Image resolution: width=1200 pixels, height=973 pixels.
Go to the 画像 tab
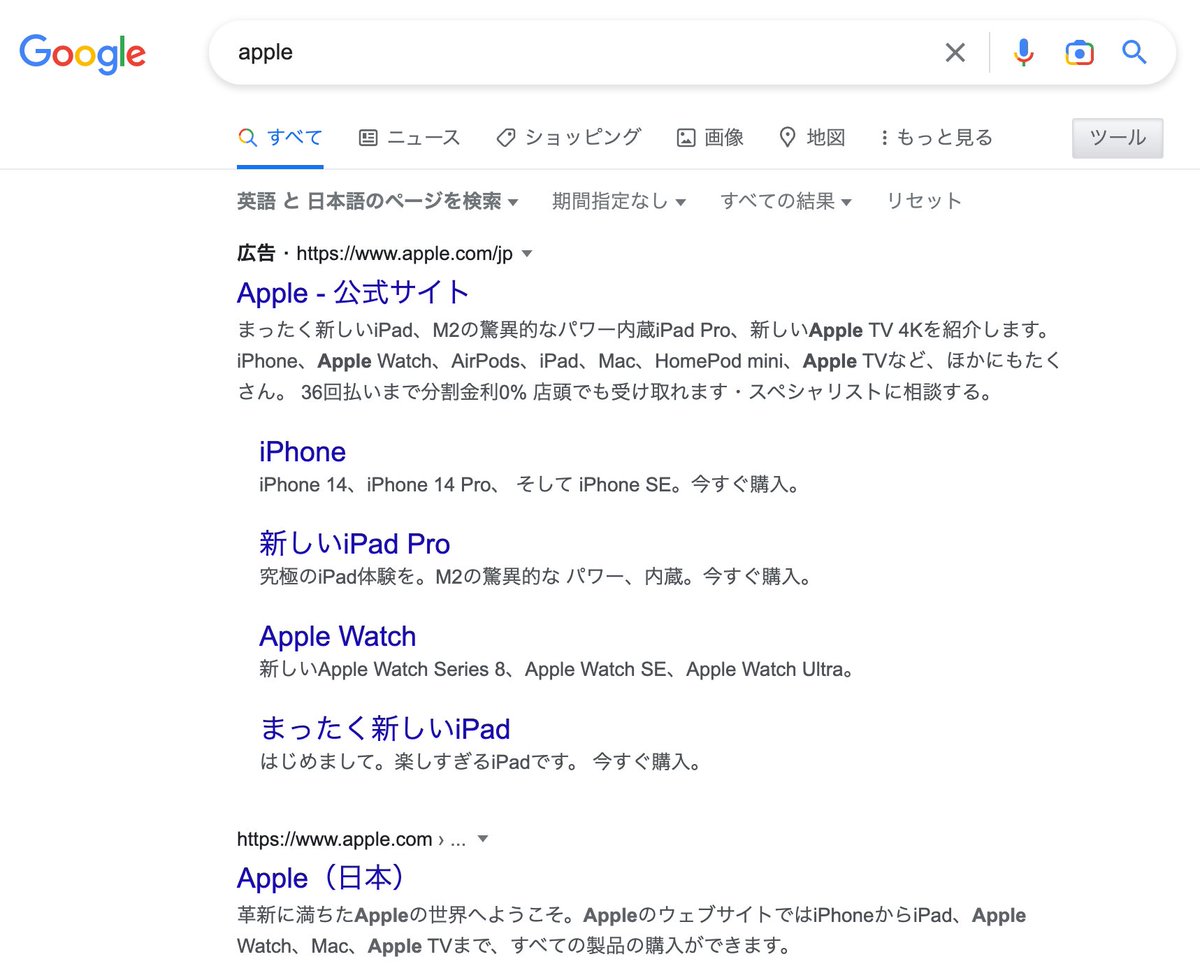[x=710, y=138]
